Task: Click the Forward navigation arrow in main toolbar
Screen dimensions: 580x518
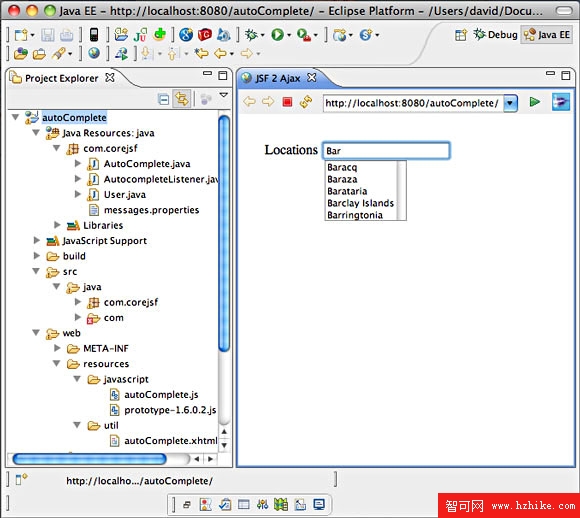Action: tap(247, 54)
